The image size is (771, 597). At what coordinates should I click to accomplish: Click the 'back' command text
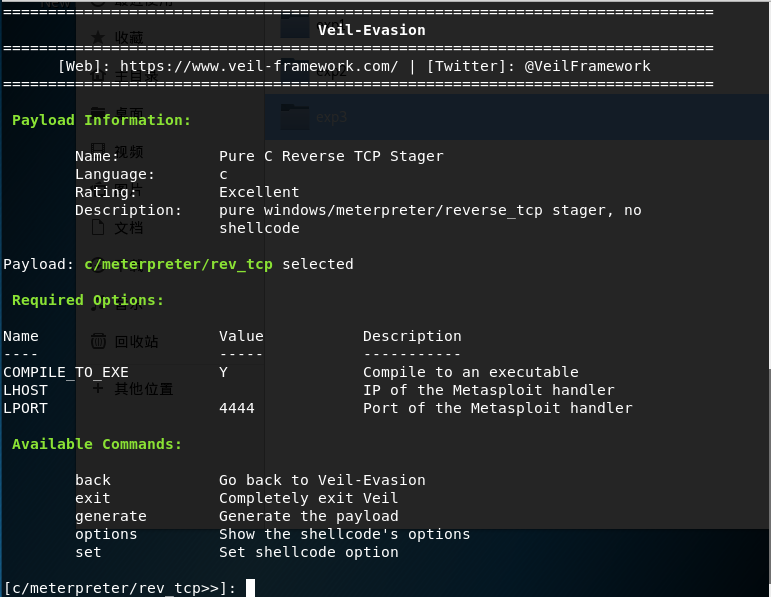click(x=93, y=480)
